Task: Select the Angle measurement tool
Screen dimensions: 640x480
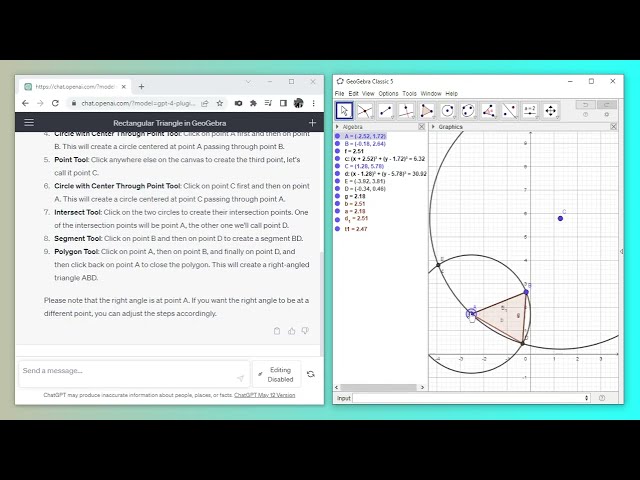Action: point(489,111)
